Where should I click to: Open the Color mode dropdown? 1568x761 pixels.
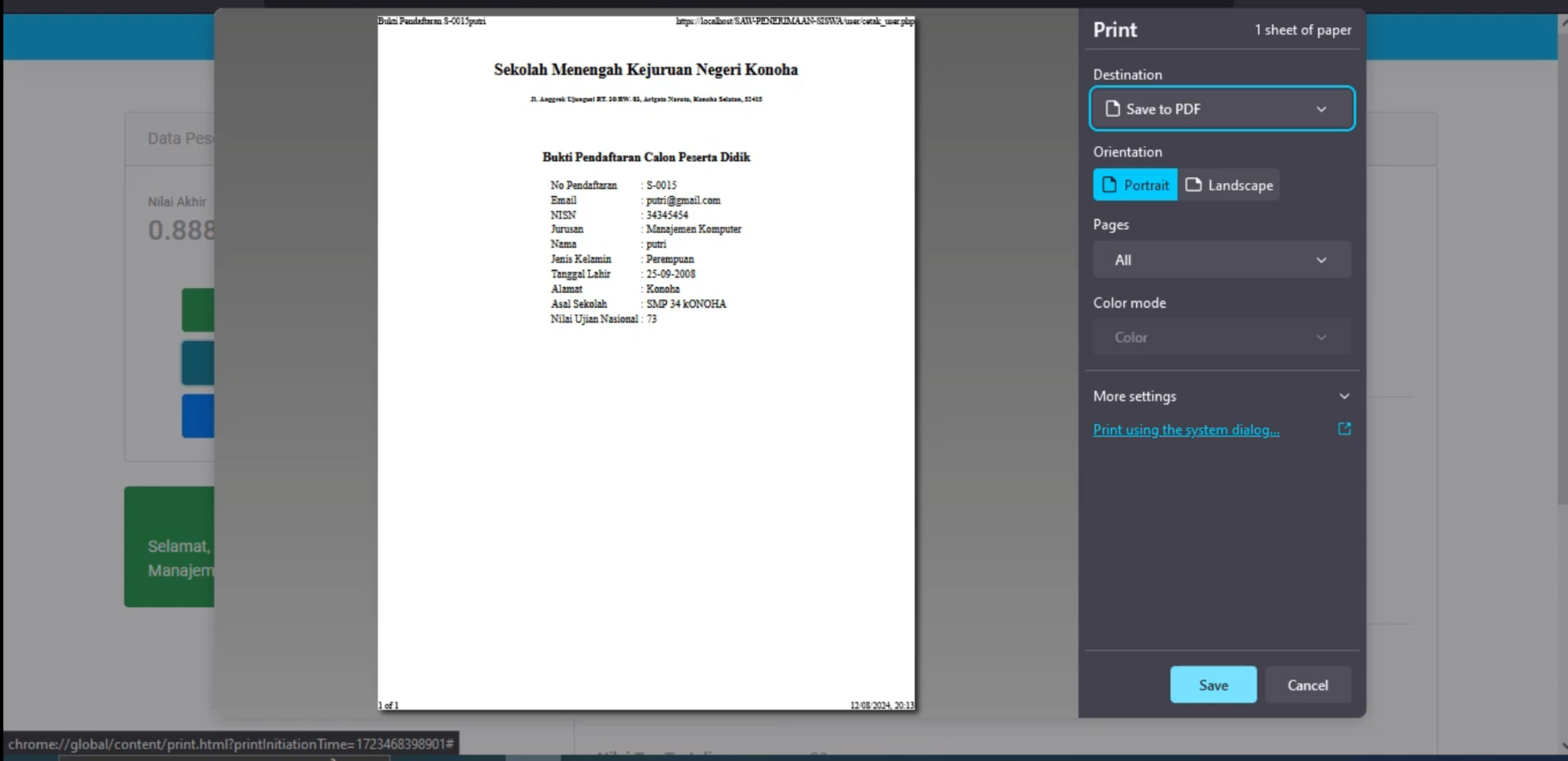[1222, 337]
